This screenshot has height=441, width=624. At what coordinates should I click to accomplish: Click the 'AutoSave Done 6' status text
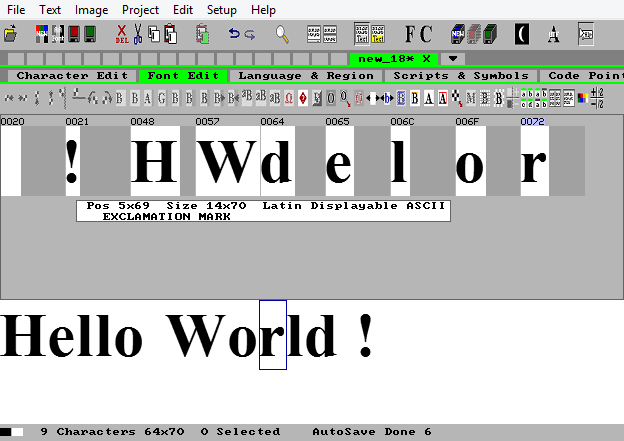[x=372, y=431]
